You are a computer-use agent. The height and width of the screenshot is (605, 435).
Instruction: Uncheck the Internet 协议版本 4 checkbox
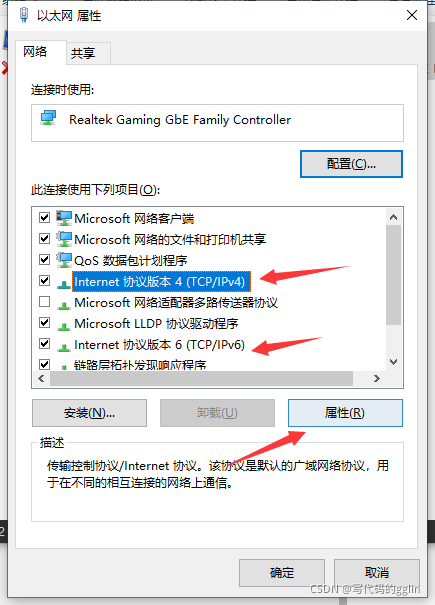(x=45, y=281)
